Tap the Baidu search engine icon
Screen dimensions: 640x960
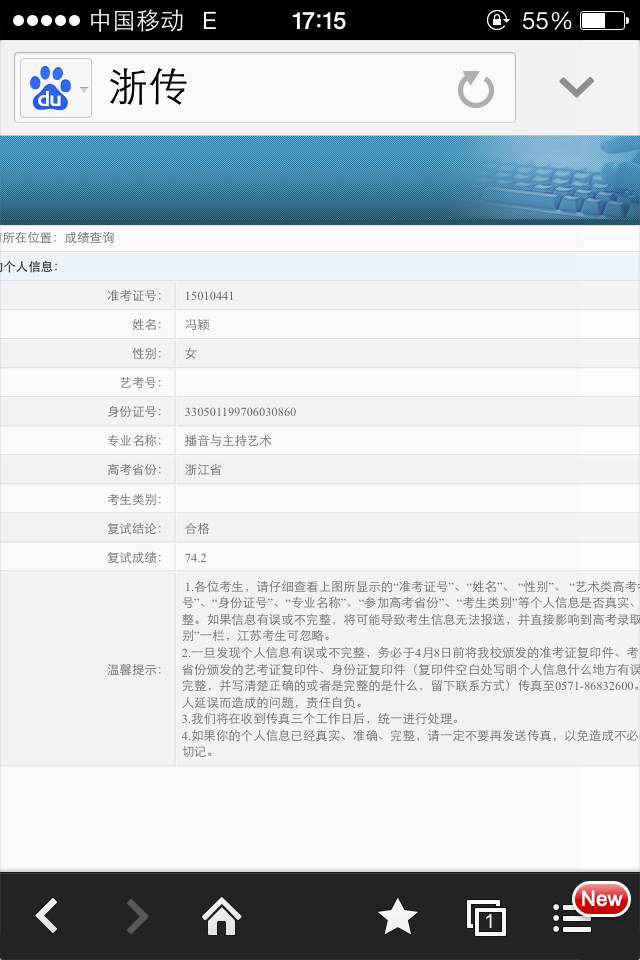[x=50, y=88]
